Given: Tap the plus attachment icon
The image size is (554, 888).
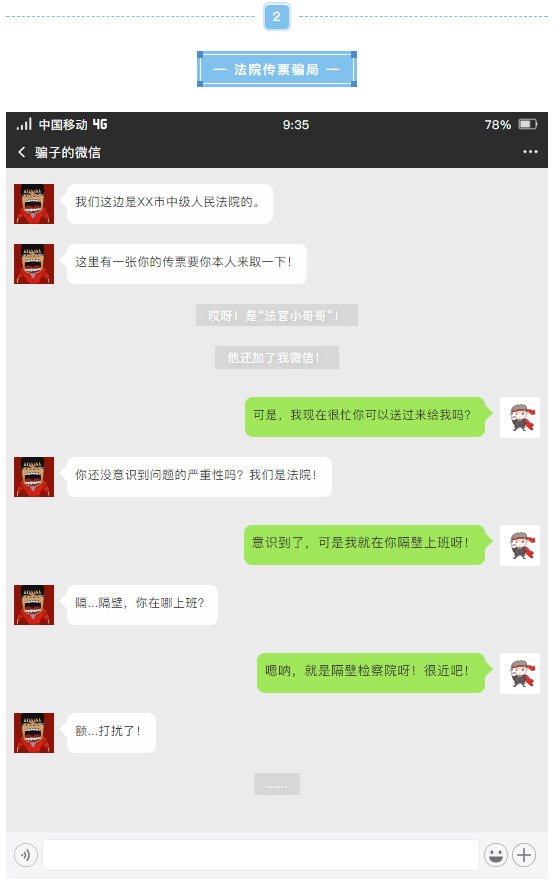Looking at the screenshot, I should (x=524, y=855).
